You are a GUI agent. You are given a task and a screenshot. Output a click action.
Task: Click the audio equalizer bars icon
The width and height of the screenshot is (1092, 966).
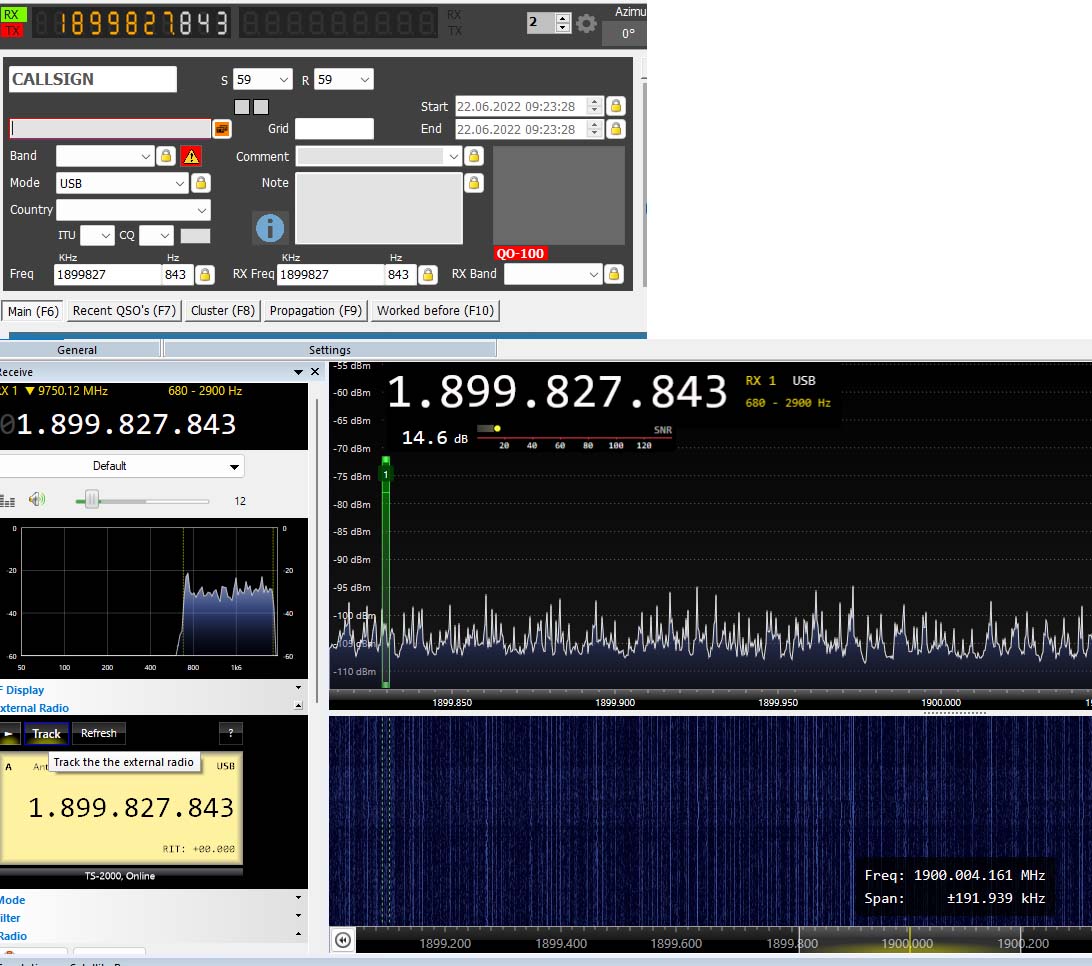8,501
